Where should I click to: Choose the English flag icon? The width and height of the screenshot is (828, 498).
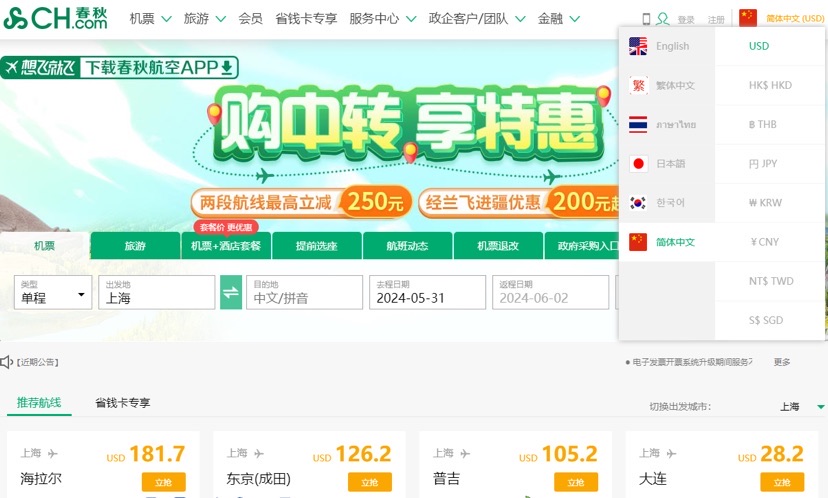[x=638, y=46]
